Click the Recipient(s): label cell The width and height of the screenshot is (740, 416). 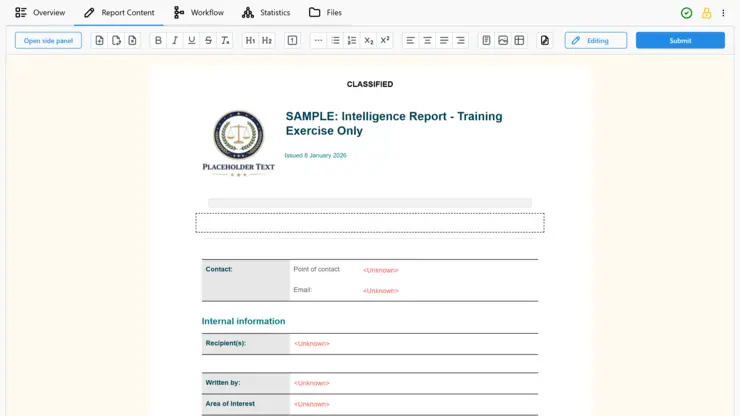click(245, 344)
